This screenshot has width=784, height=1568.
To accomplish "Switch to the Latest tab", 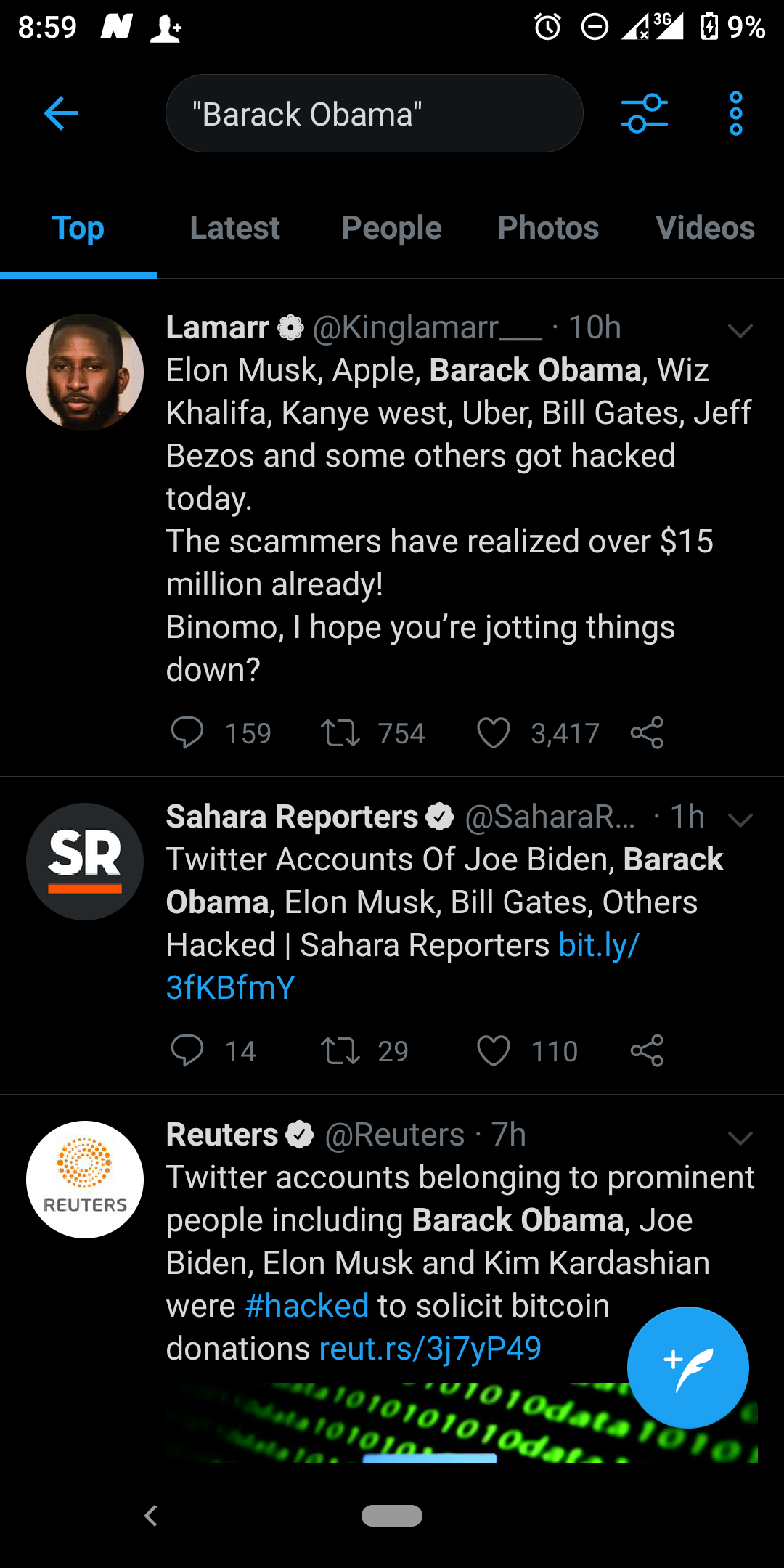I will pos(234,228).
